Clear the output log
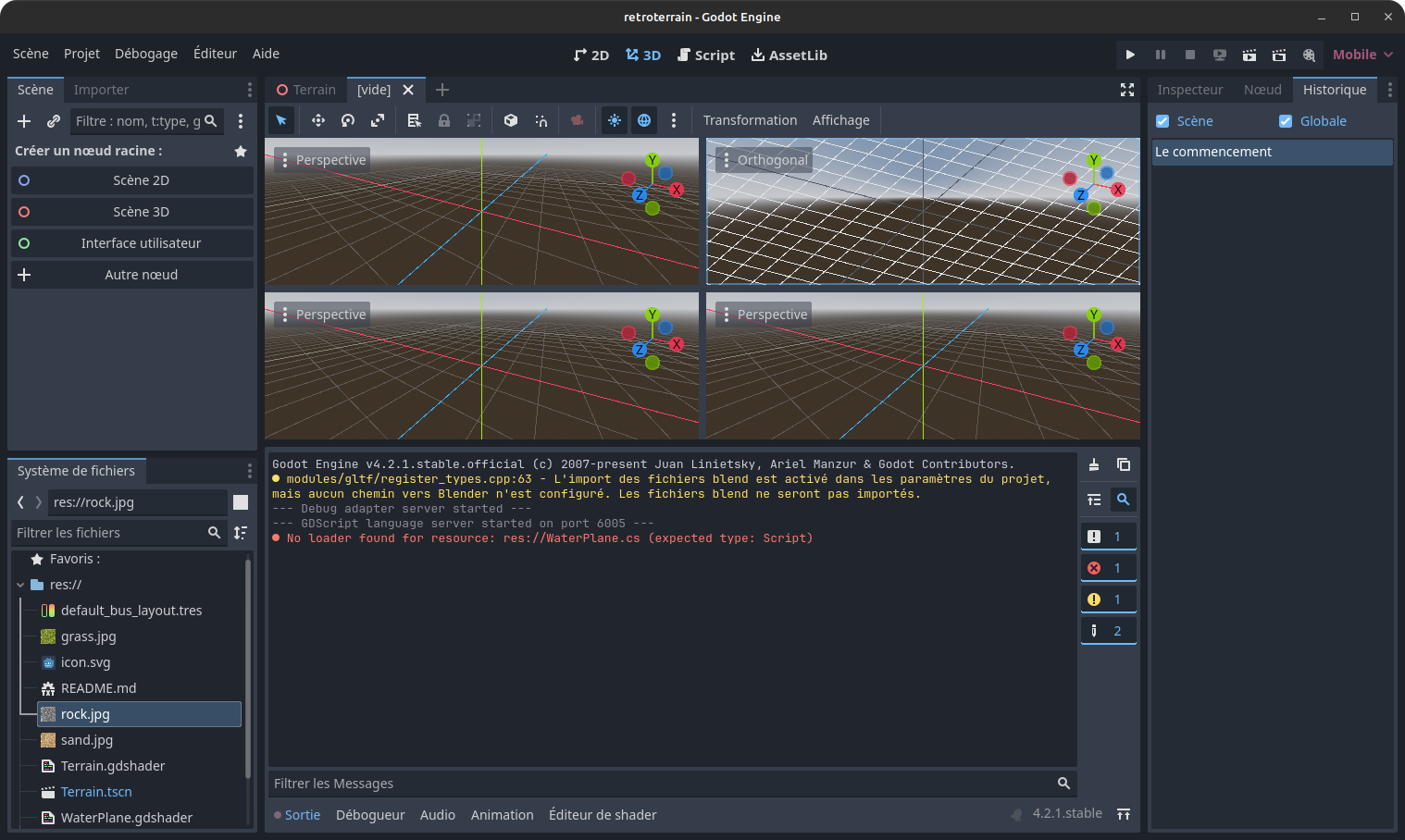 coord(1094,464)
